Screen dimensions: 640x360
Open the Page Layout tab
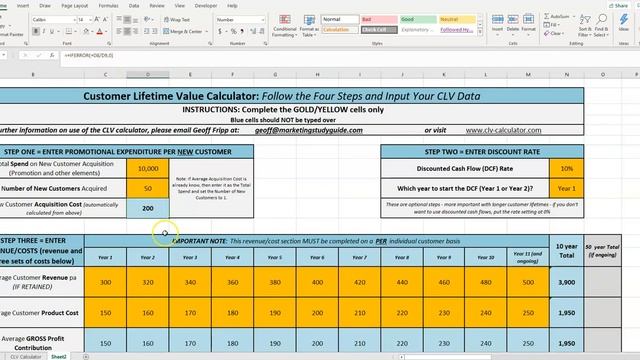tap(75, 6)
